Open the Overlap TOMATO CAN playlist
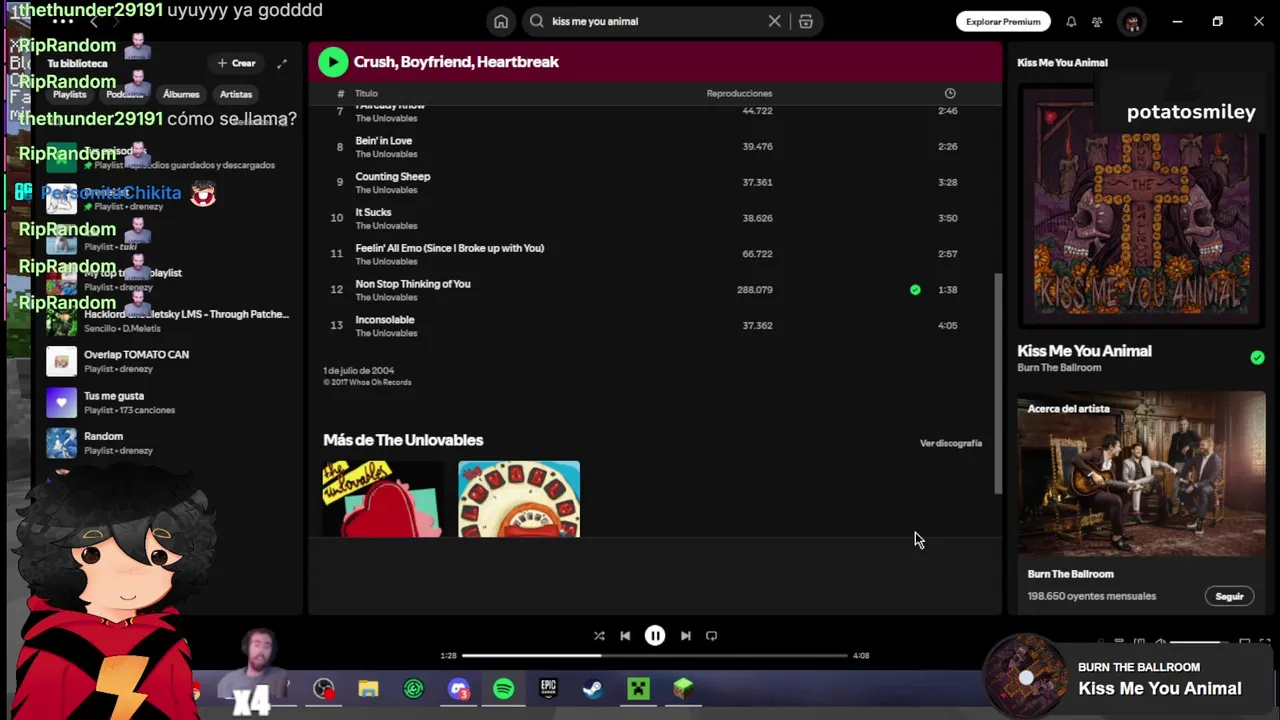The image size is (1280, 720). coord(170,361)
